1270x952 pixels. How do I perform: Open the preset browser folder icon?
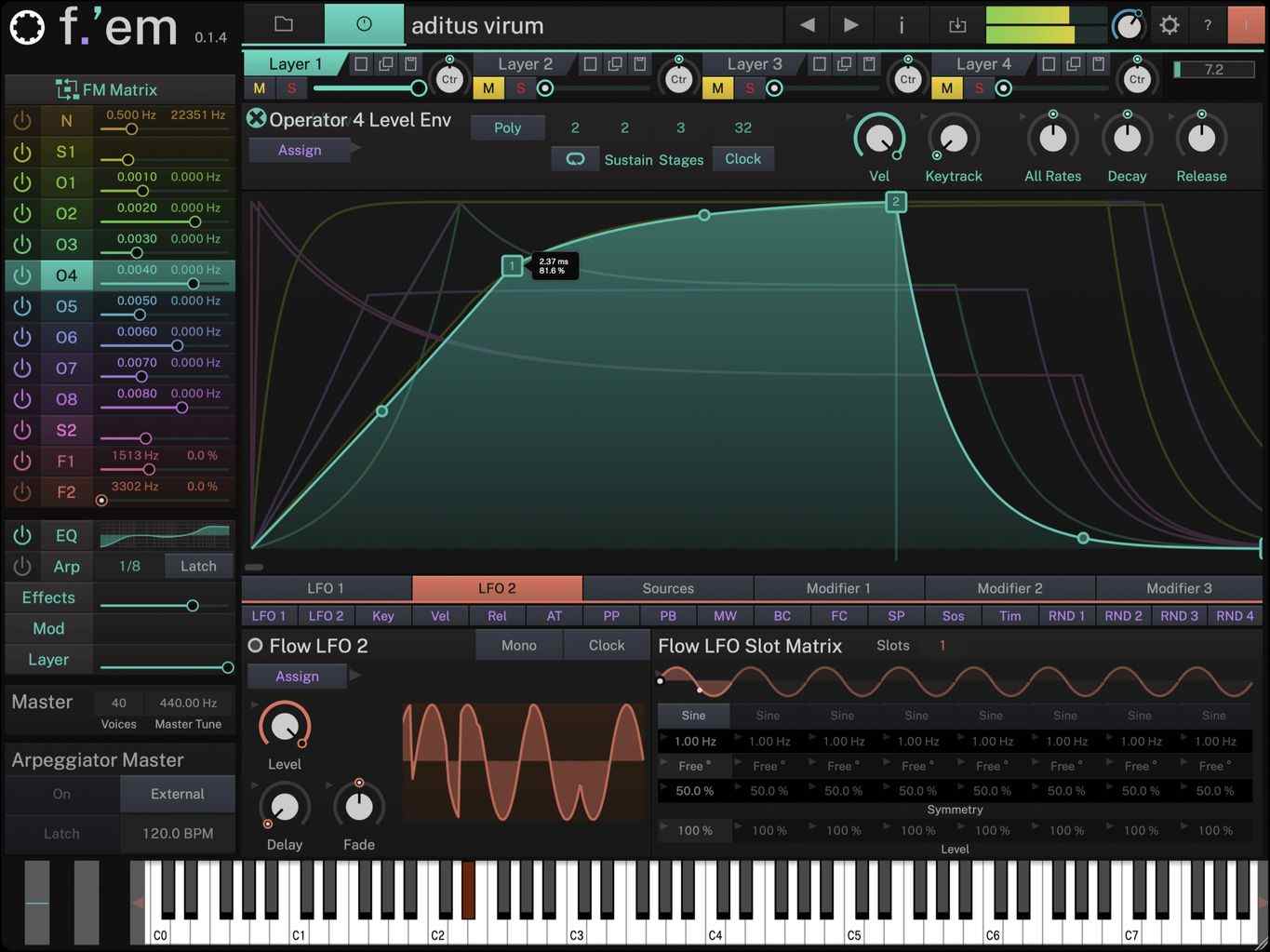coord(283,25)
